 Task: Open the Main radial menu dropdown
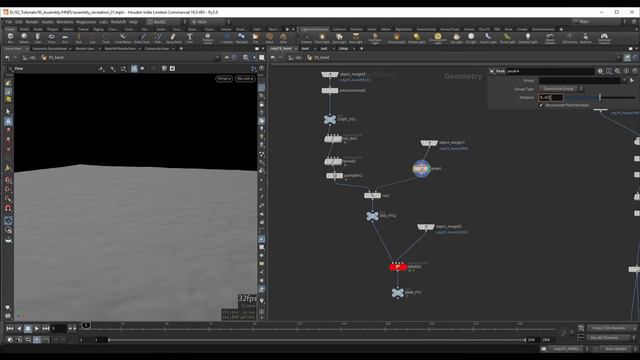pos(210,22)
